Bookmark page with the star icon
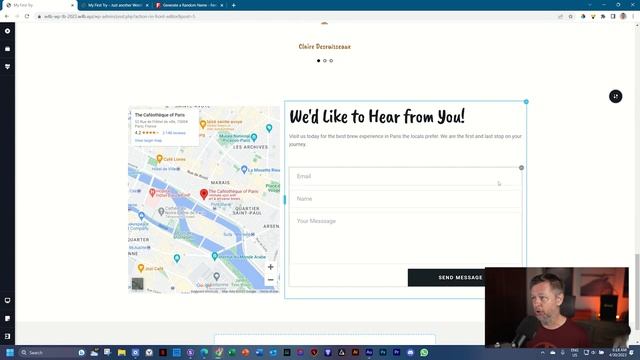Viewport: 640px width, 360px height. (571, 16)
